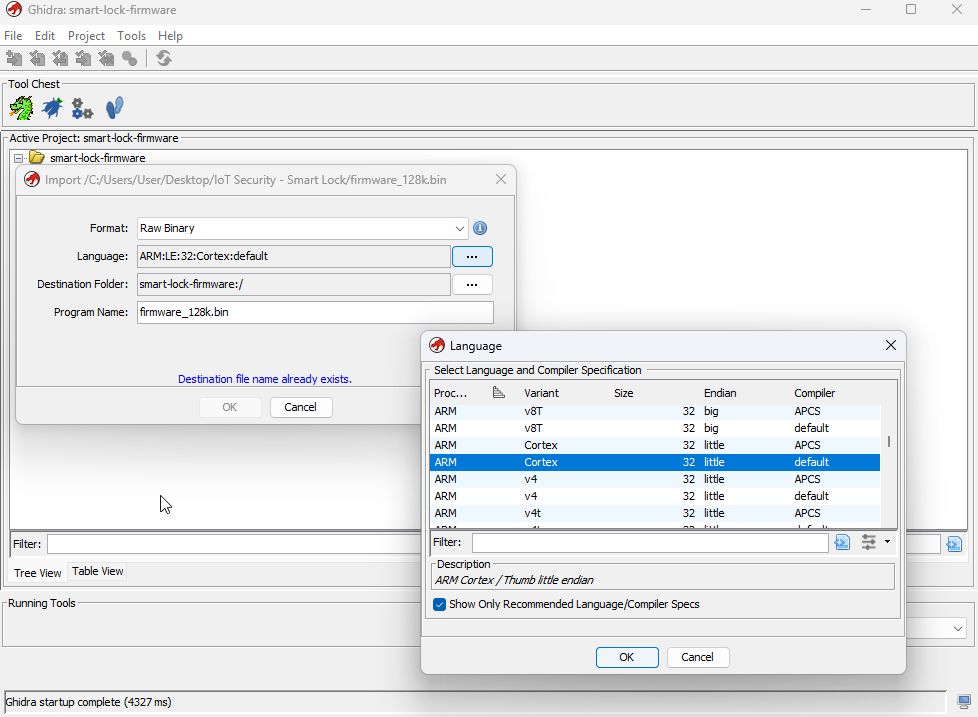This screenshot has height=717, width=978.
Task: Open the Emulator gears tool
Action: [x=82, y=108]
